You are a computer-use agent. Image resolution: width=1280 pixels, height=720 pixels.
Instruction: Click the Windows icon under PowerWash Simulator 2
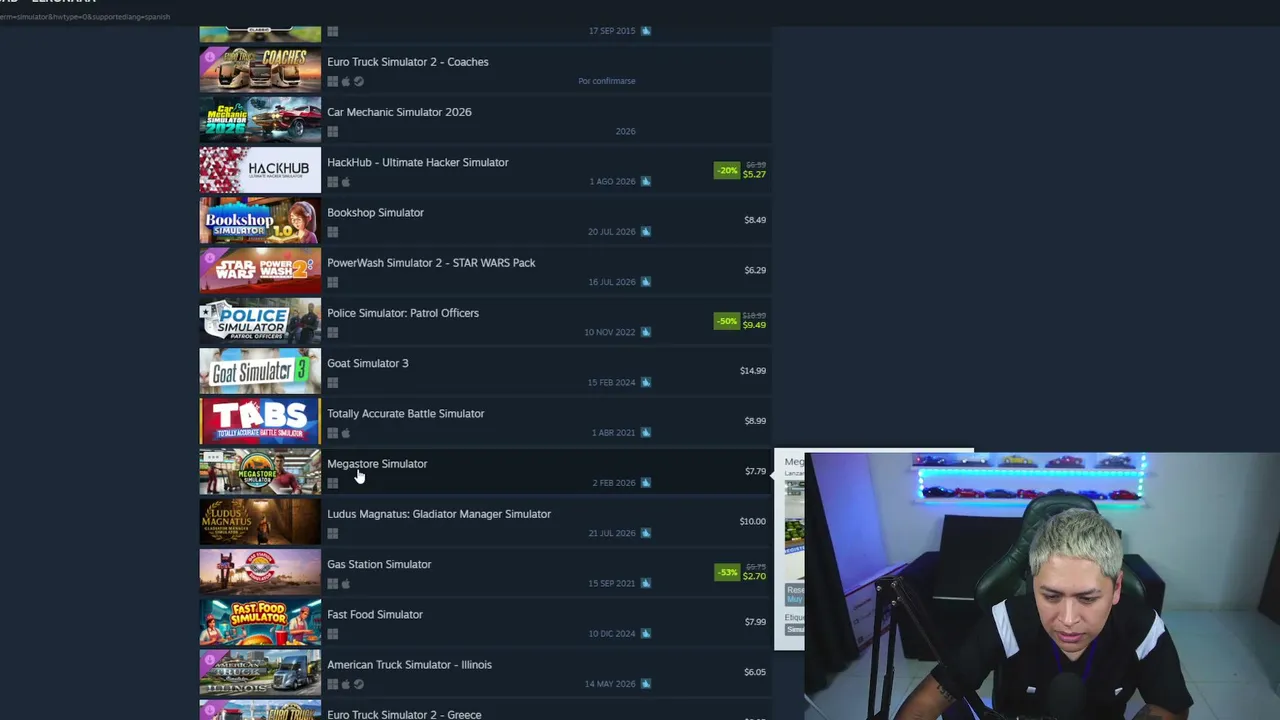[x=333, y=282]
